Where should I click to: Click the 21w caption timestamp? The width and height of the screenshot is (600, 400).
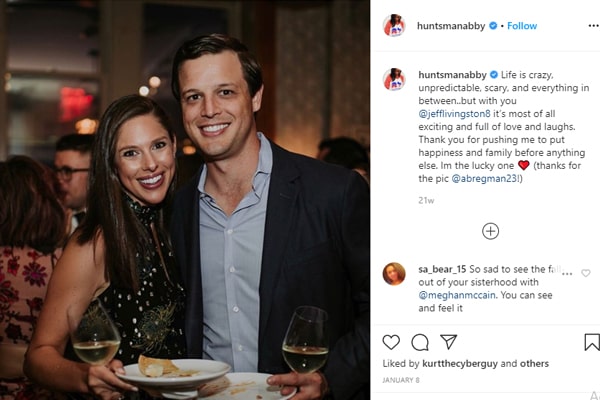426,200
